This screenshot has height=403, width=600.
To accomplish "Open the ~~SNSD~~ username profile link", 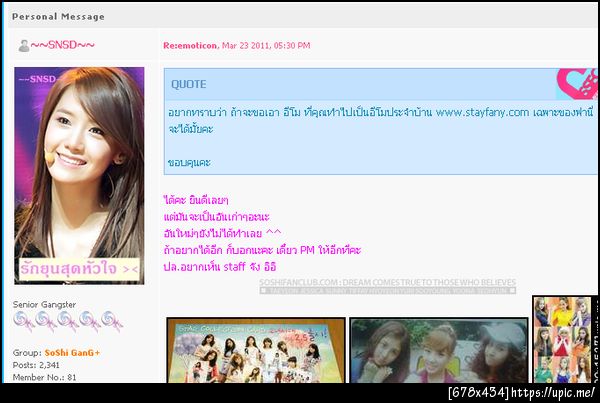I will [x=62, y=45].
